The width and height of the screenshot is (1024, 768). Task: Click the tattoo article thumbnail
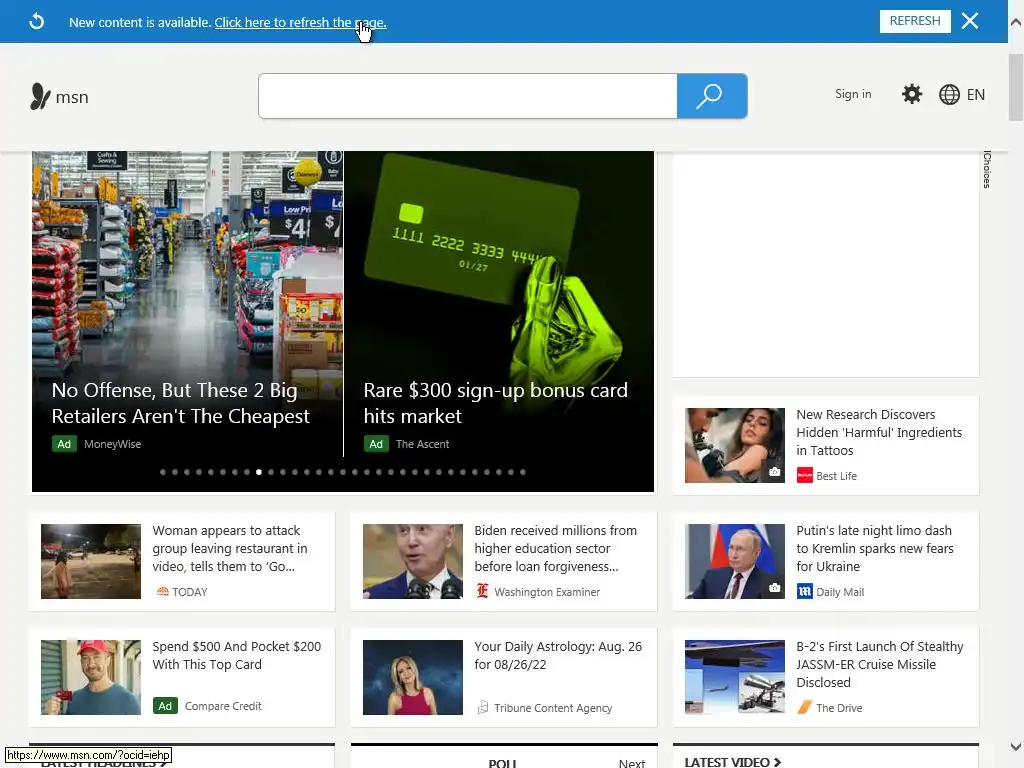pos(735,445)
